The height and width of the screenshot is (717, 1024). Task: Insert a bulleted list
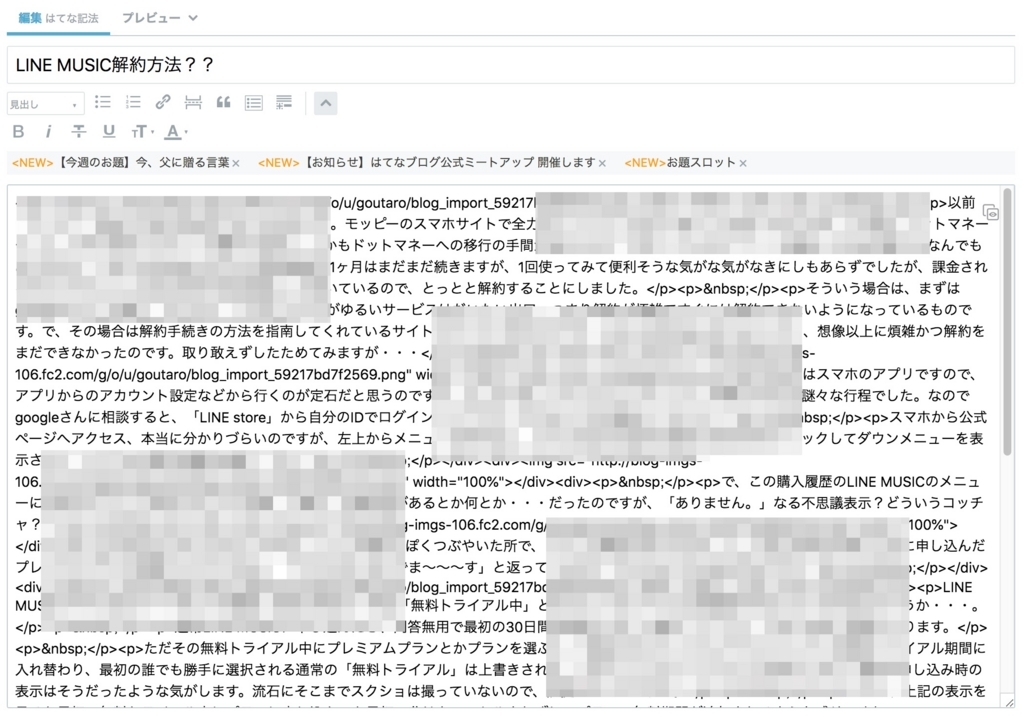103,102
